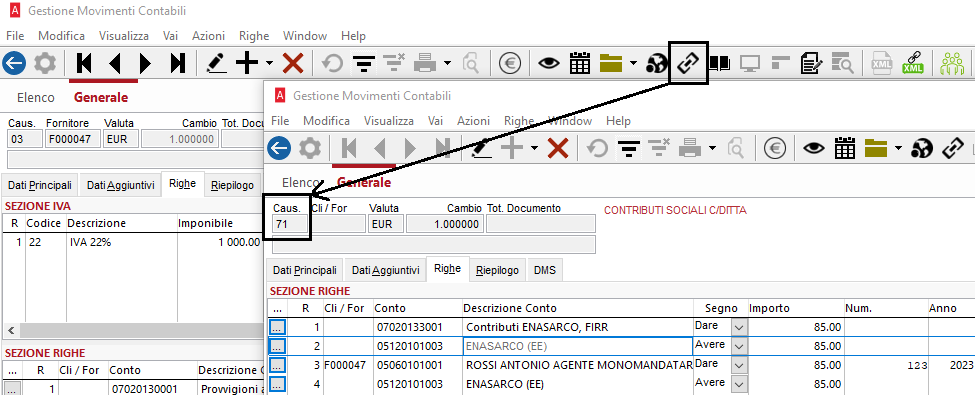Click the globe icon in the front window toolbar
The width and height of the screenshot is (975, 395).
pyautogui.click(x=922, y=148)
